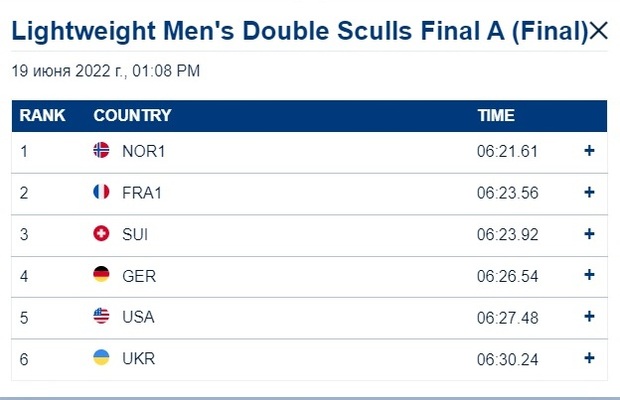Click the dialog title heading text

coord(300,31)
